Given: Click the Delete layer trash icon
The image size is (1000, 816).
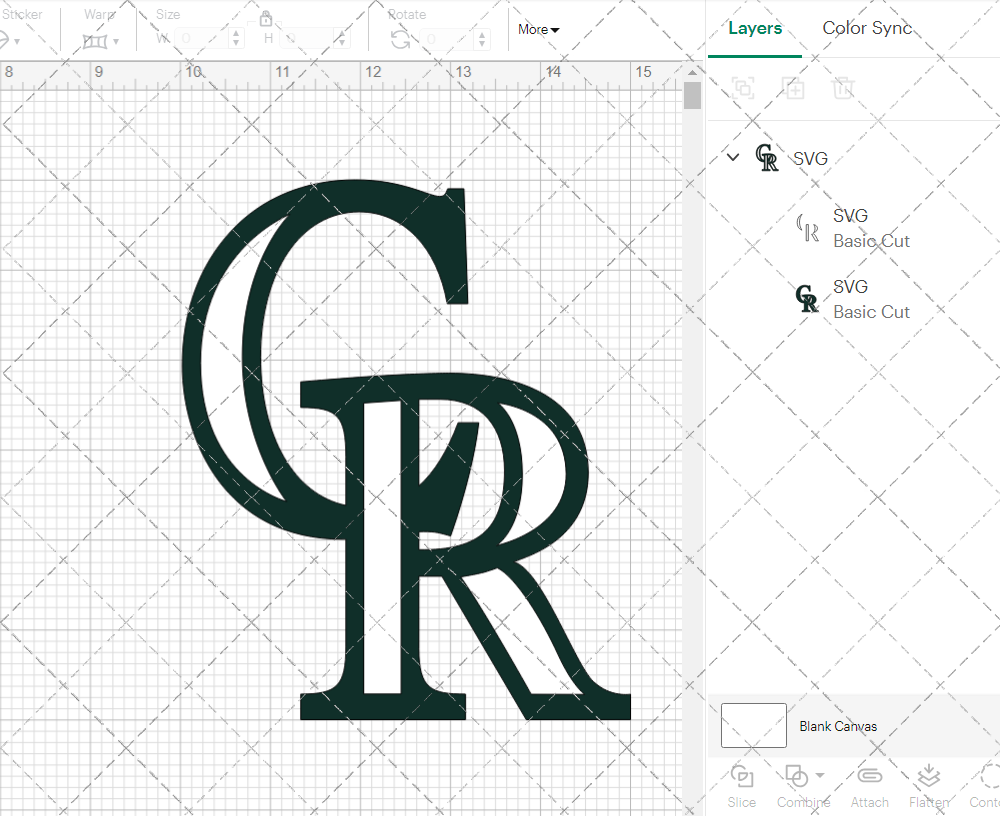Looking at the screenshot, I should click(842, 88).
